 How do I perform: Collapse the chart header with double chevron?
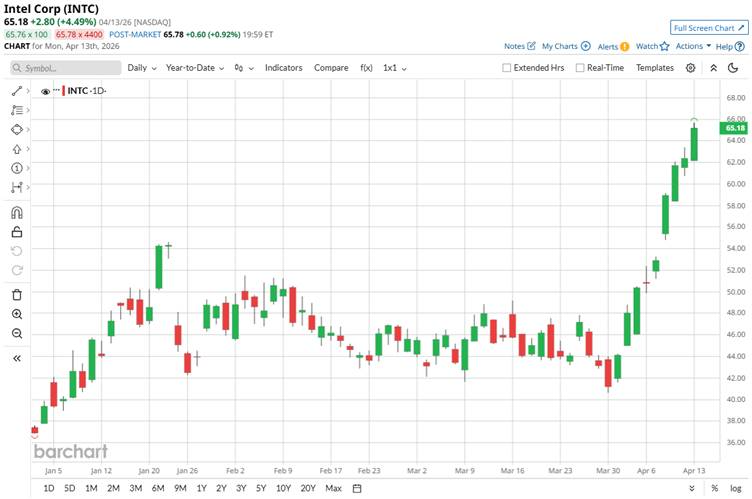click(x=714, y=68)
